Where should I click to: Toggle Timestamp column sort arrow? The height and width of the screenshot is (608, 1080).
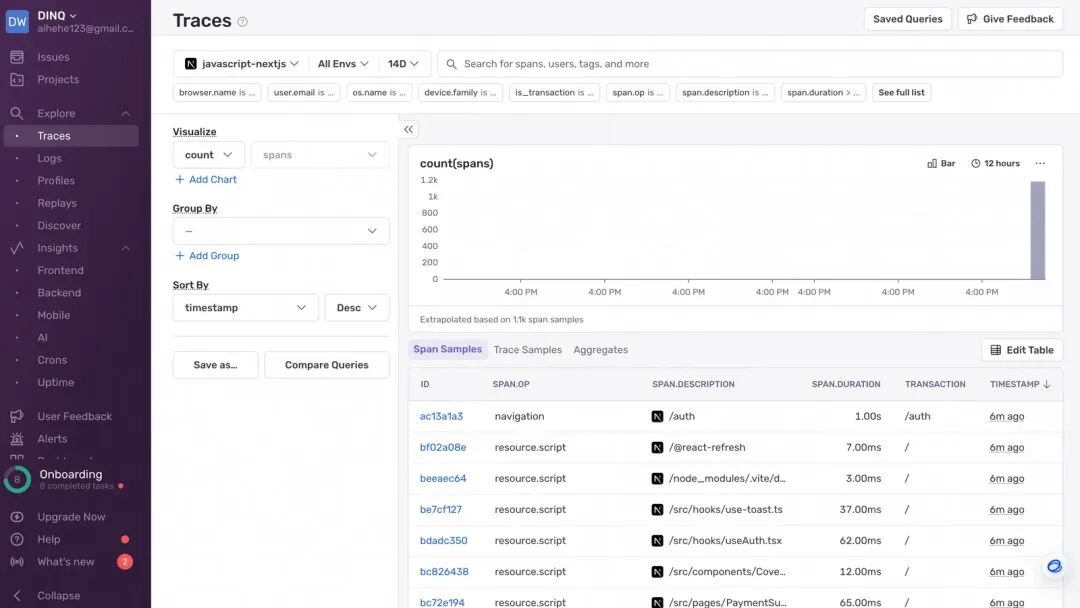[x=1047, y=384]
